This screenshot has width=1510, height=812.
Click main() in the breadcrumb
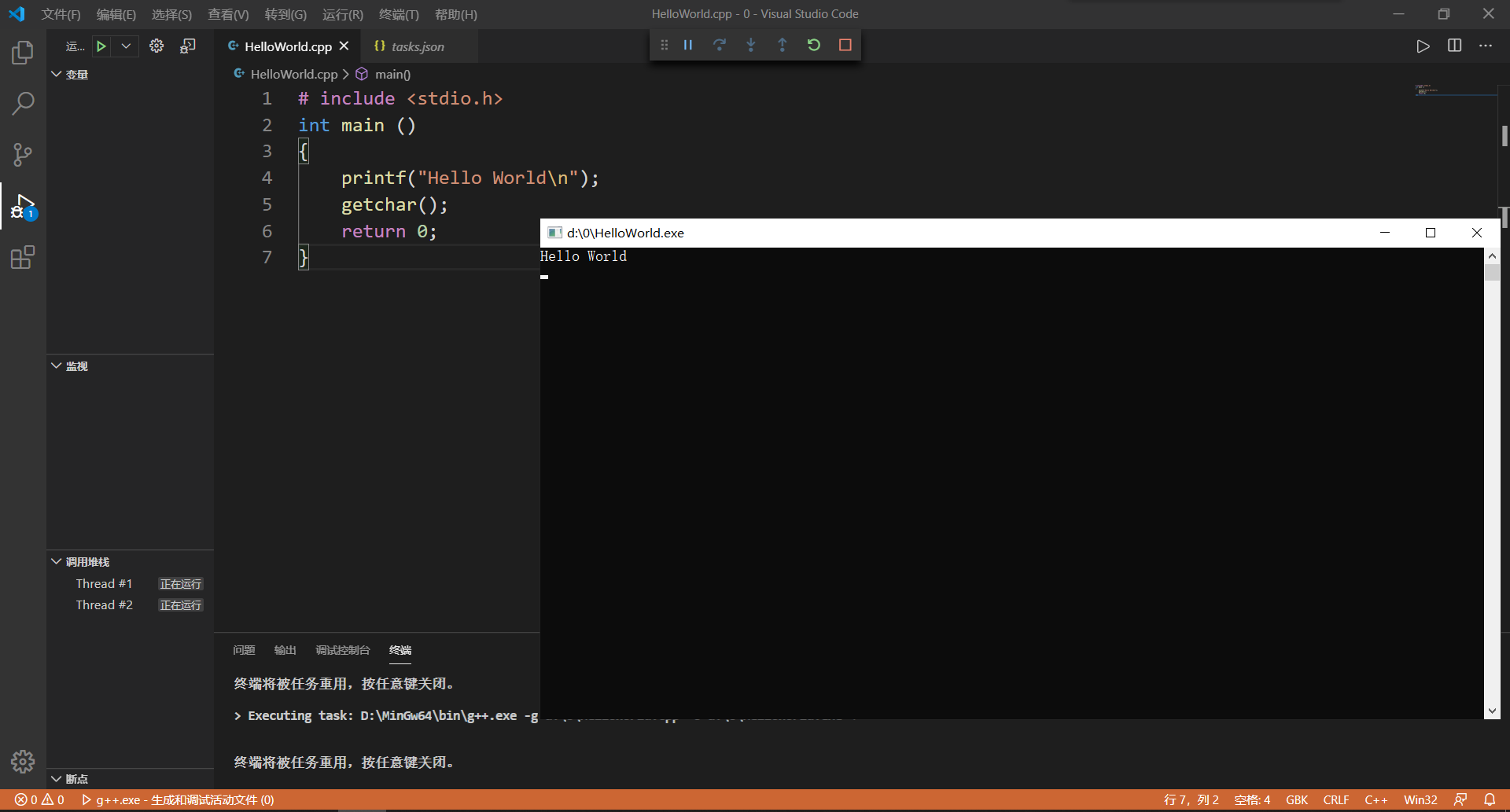pos(392,74)
